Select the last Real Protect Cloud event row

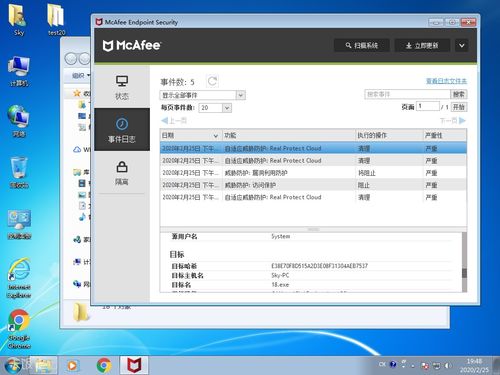313,197
